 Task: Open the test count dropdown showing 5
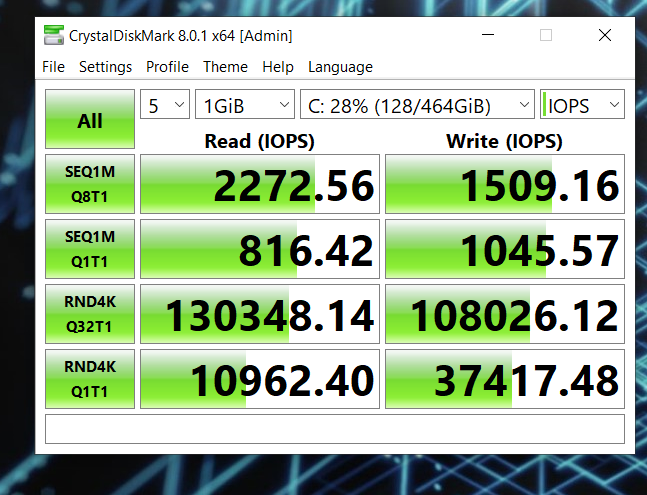click(x=165, y=104)
